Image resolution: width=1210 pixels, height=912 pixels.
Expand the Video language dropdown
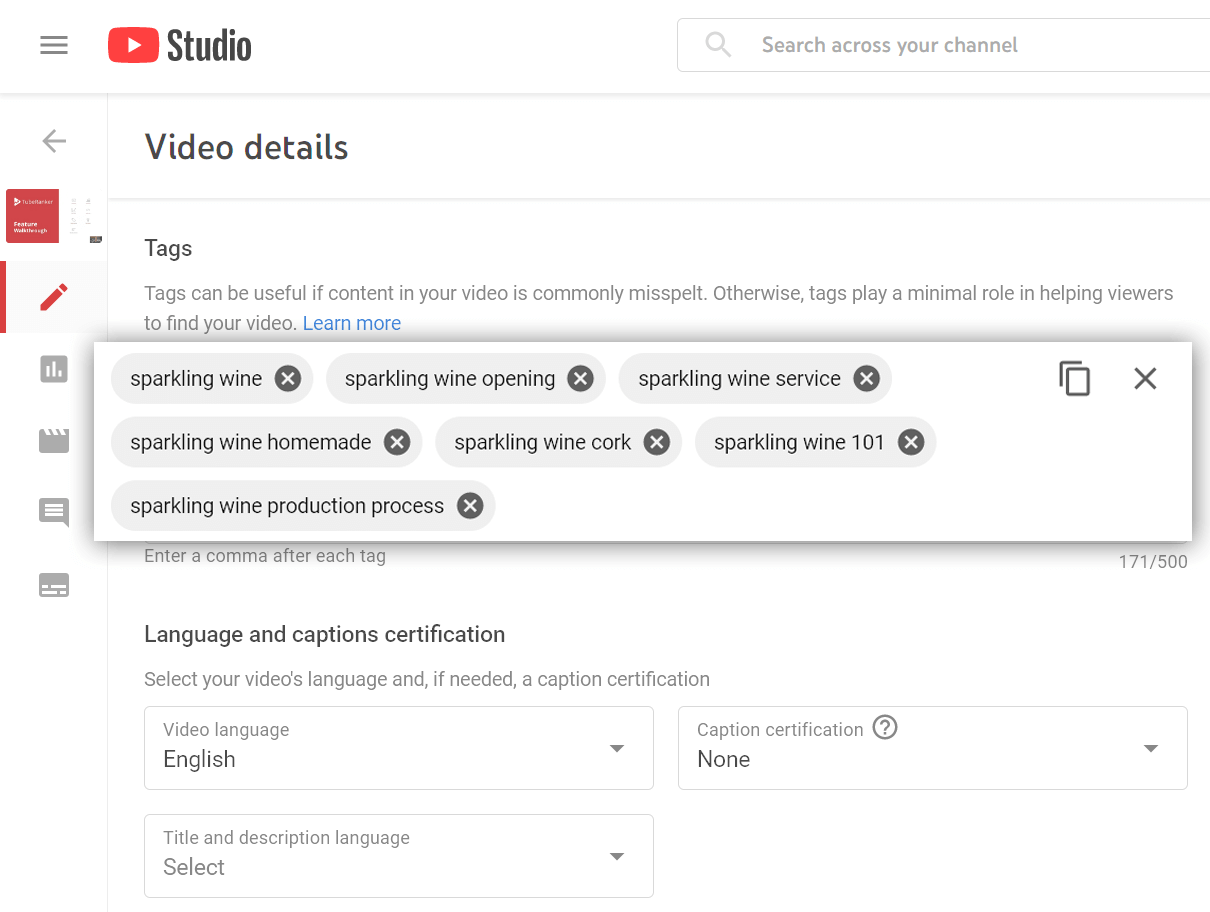(x=398, y=748)
